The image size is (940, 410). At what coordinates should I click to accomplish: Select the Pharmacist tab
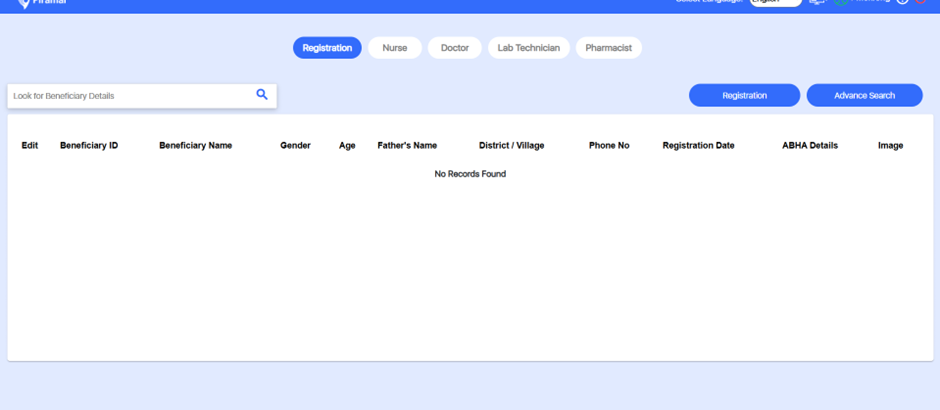click(x=608, y=48)
